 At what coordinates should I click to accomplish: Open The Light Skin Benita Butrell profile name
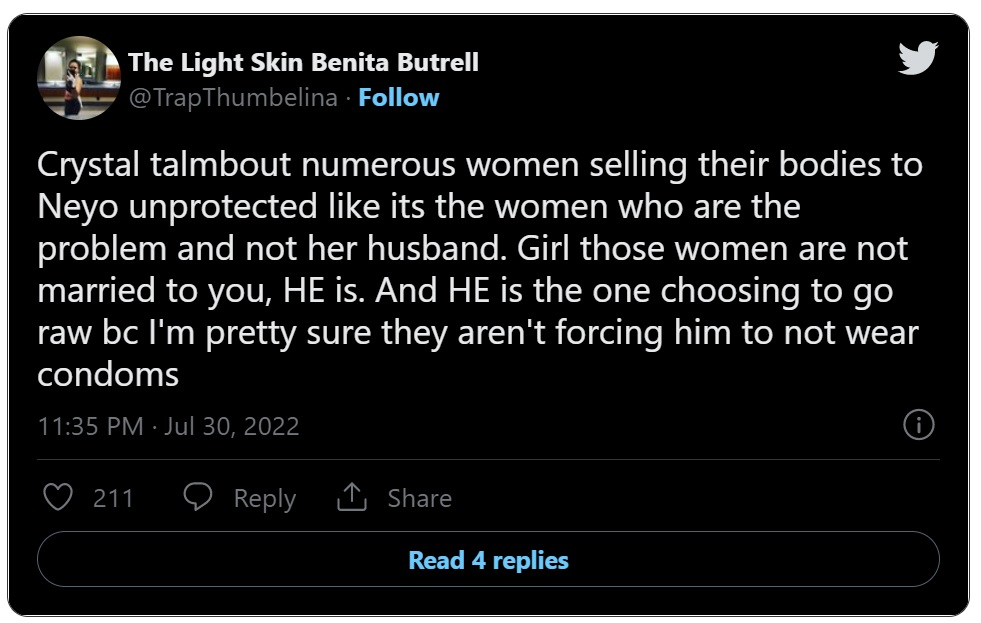(x=303, y=62)
